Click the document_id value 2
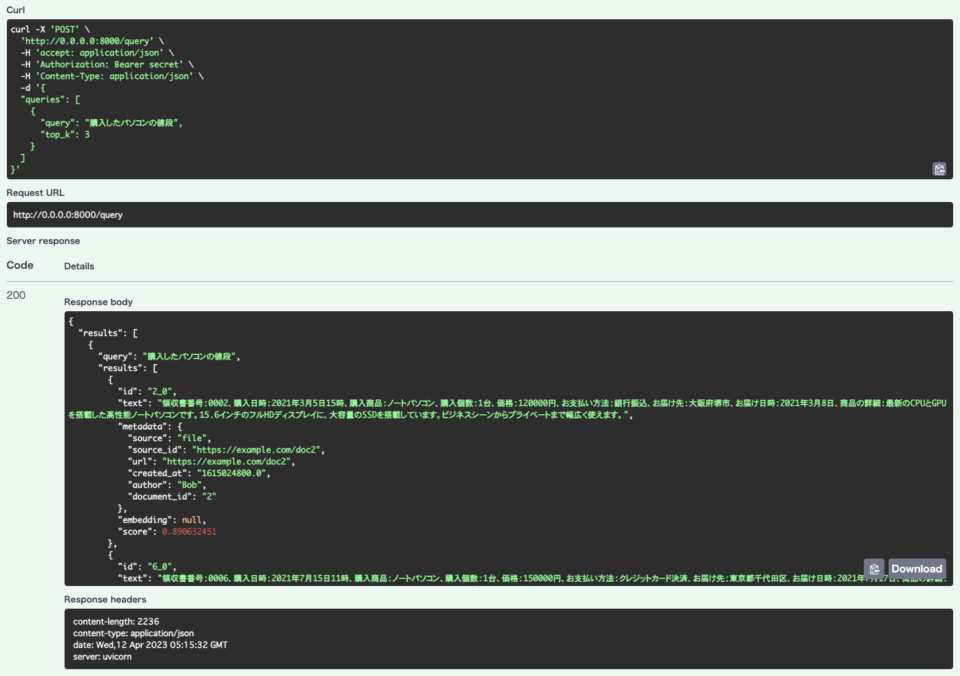The image size is (960, 676). click(x=207, y=496)
